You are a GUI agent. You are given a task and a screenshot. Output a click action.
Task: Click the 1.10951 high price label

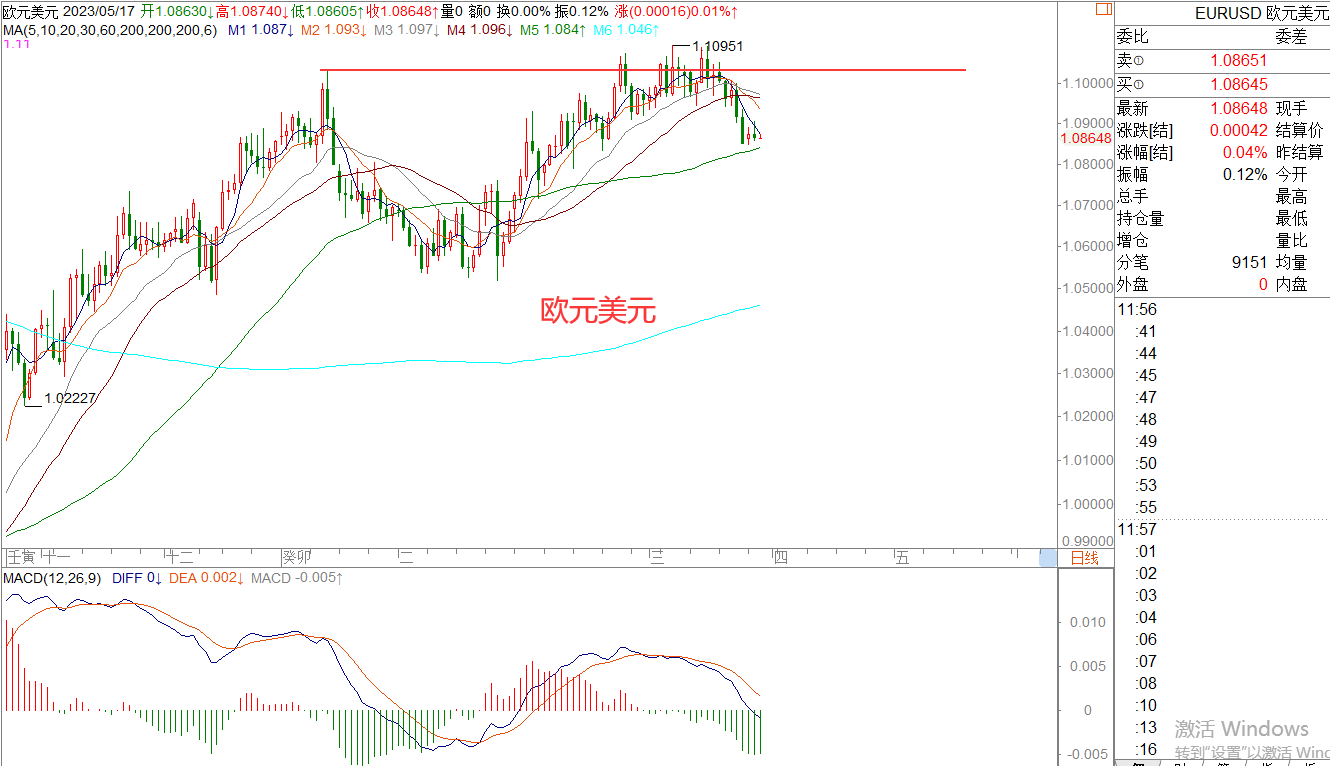tap(718, 47)
